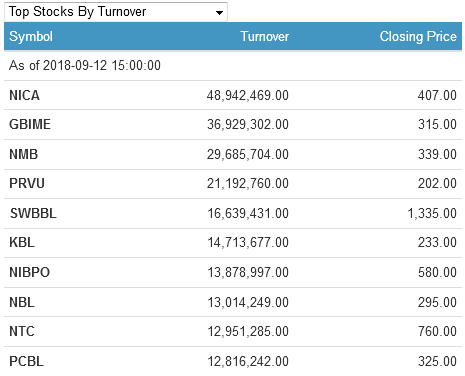Select the PRVU symbol
Screen dimensions: 465x376
coord(27,183)
